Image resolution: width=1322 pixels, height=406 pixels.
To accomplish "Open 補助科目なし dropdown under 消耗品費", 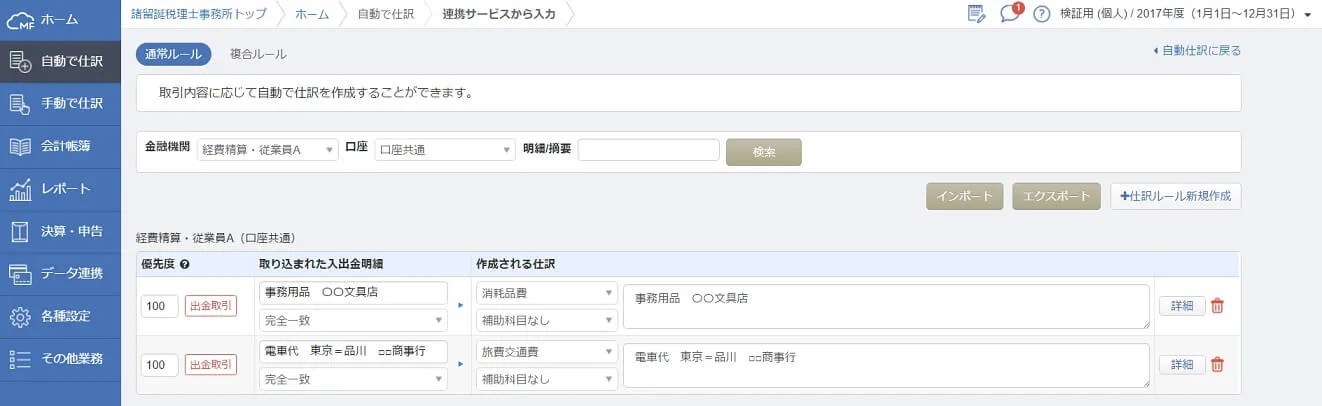I will (546, 320).
